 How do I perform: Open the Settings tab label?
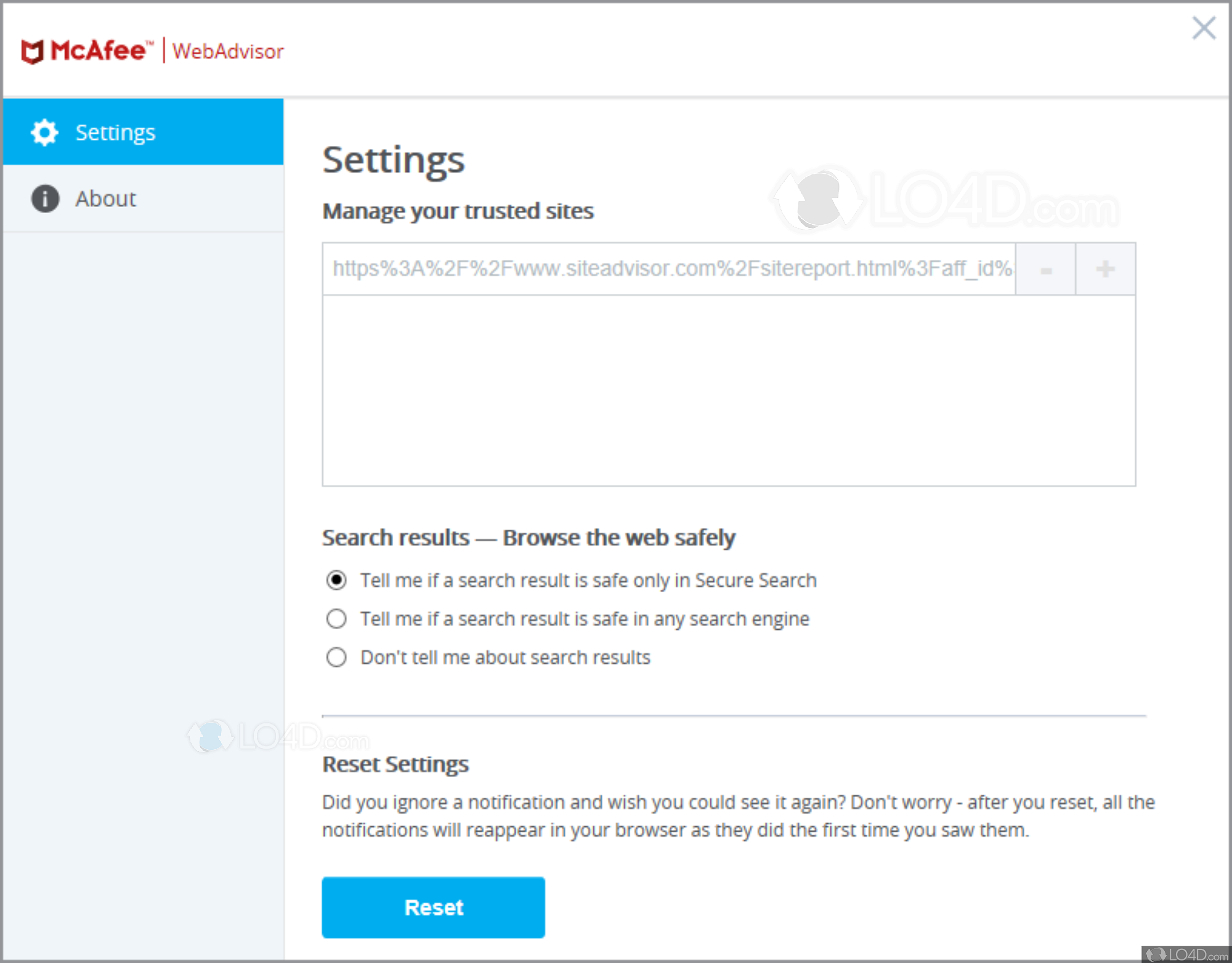click(x=115, y=132)
